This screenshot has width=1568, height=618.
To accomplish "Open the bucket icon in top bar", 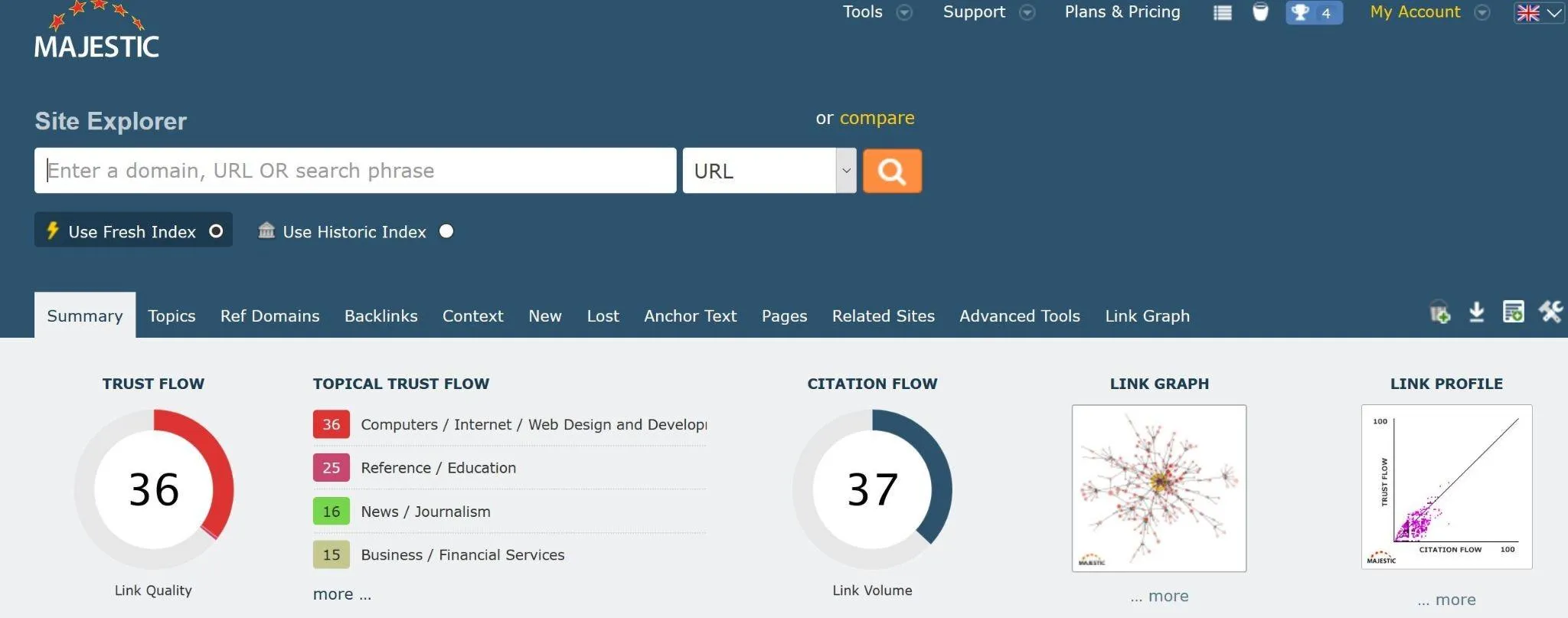I will tap(1260, 12).
